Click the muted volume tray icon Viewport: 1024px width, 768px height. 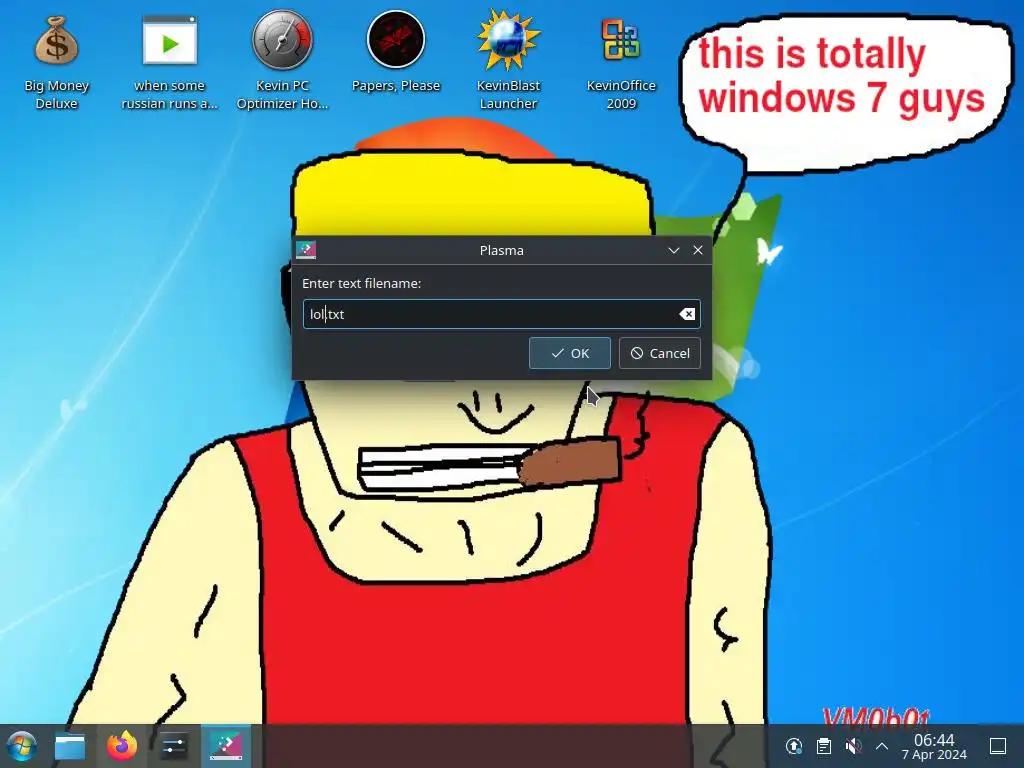[853, 746]
